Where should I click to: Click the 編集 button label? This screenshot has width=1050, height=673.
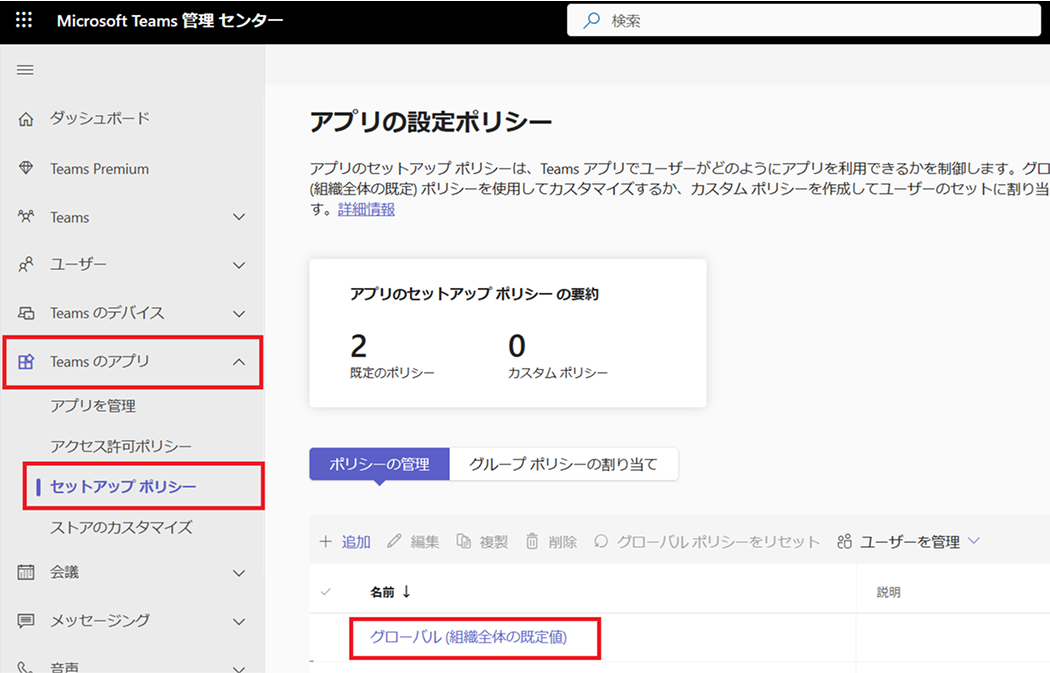coord(425,542)
